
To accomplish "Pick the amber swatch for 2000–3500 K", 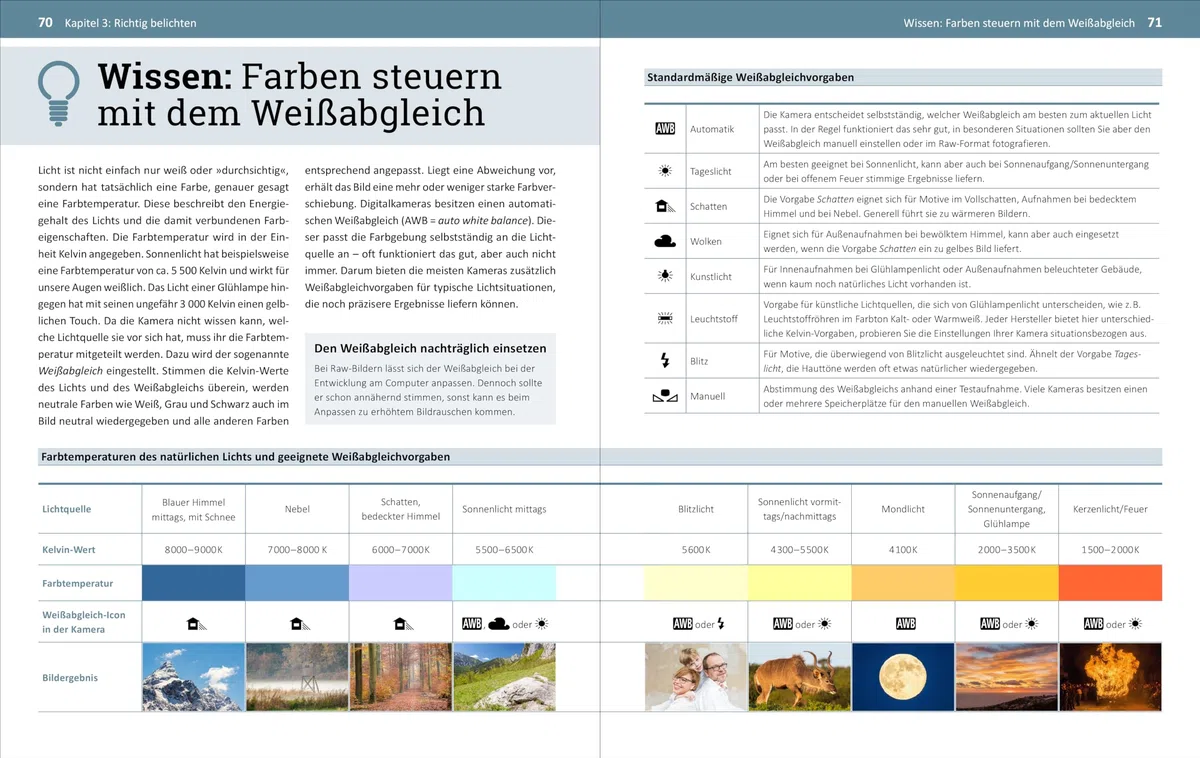I will click(1007, 583).
